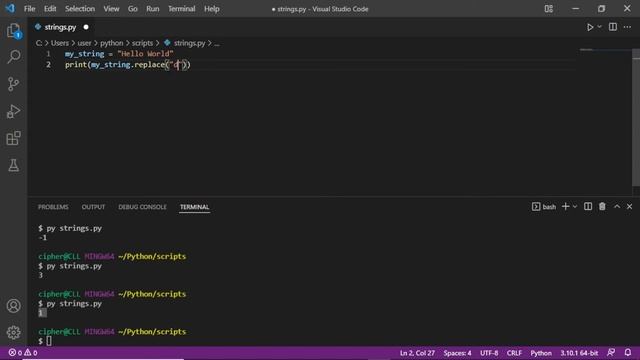Open the Accounts menu icon

(x=13, y=306)
